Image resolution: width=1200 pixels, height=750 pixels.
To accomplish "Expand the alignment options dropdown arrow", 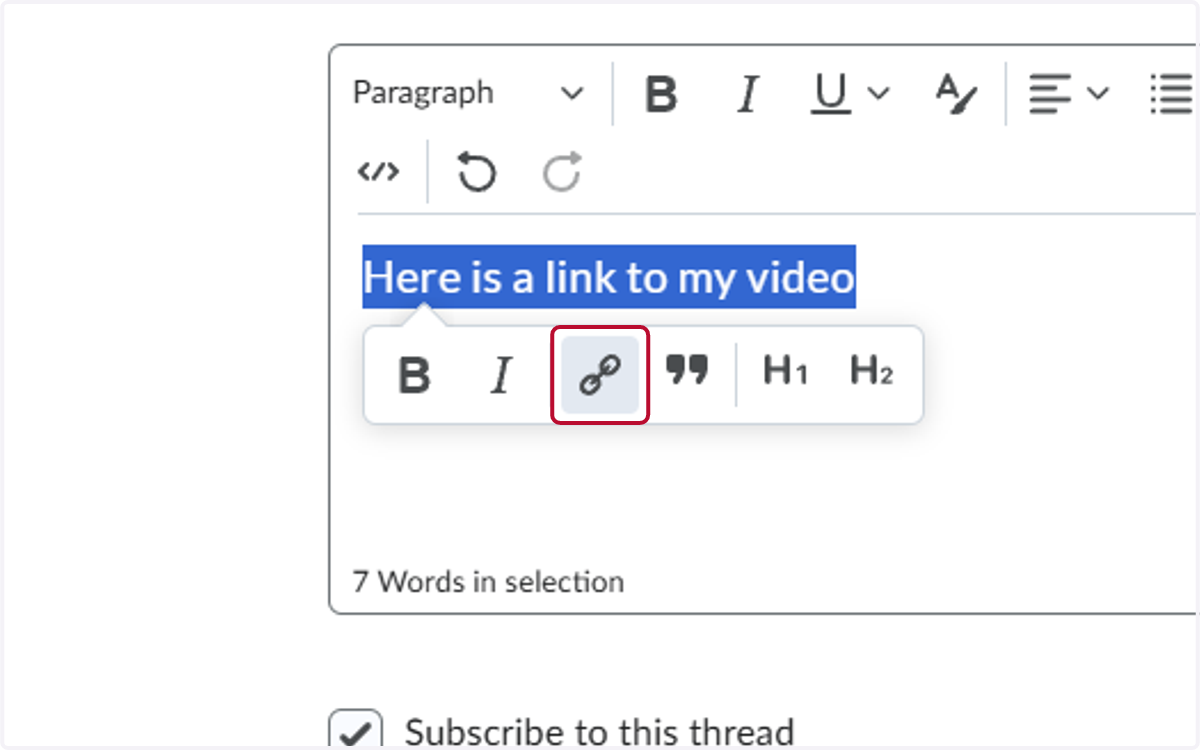I will pyautogui.click(x=1097, y=94).
